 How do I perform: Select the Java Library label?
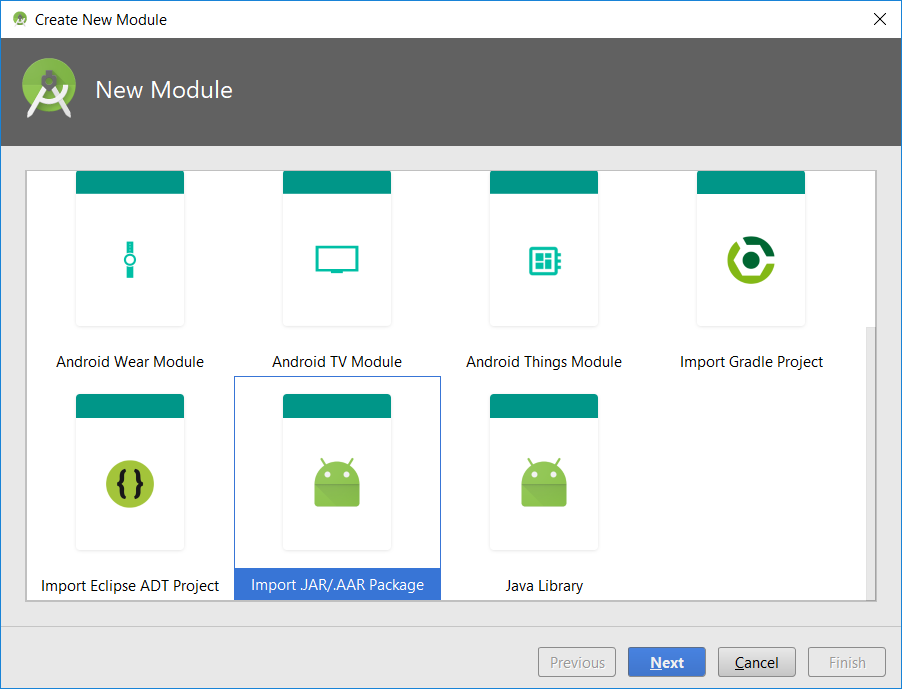(x=544, y=585)
